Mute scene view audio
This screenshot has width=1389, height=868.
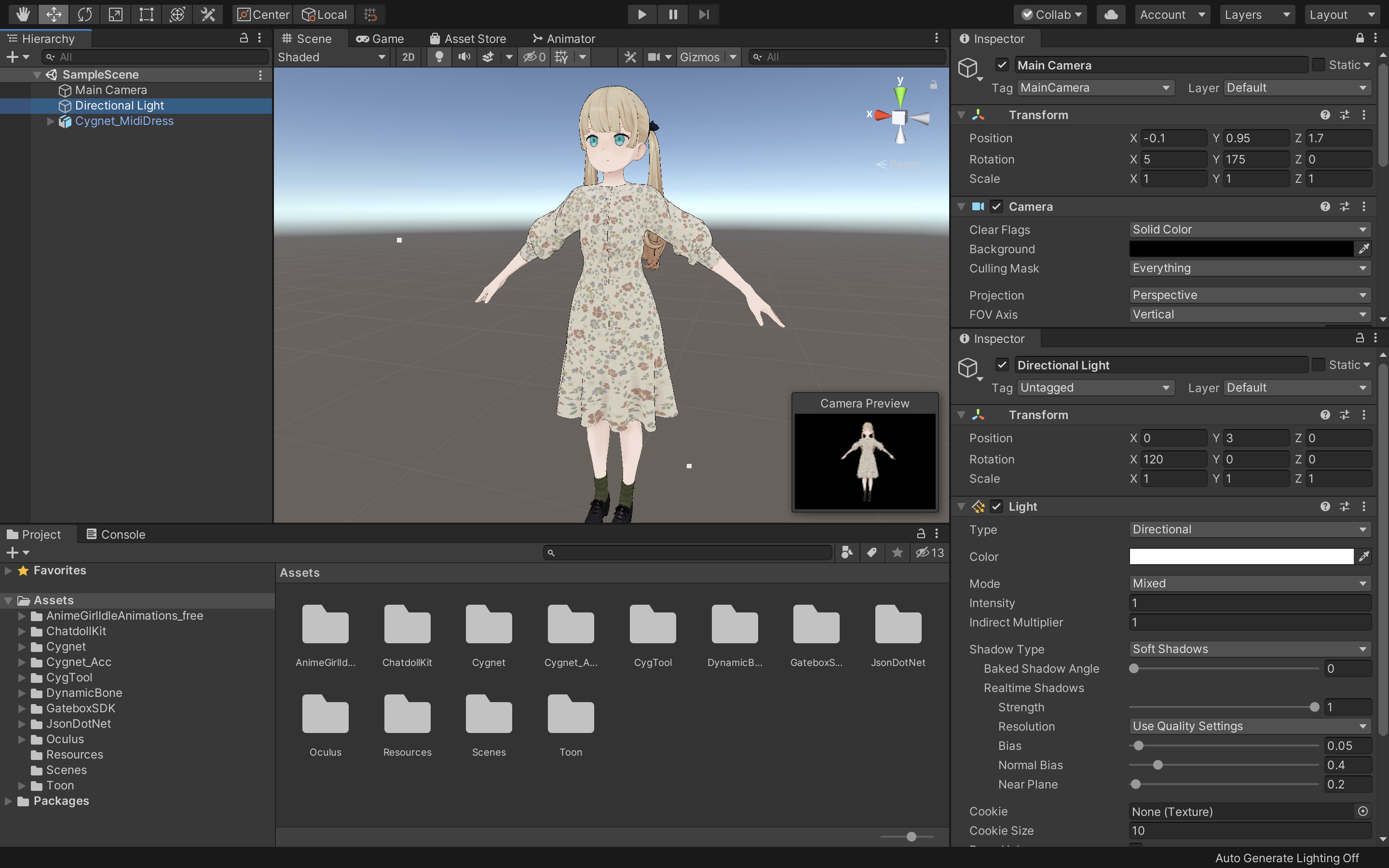pyautogui.click(x=464, y=57)
